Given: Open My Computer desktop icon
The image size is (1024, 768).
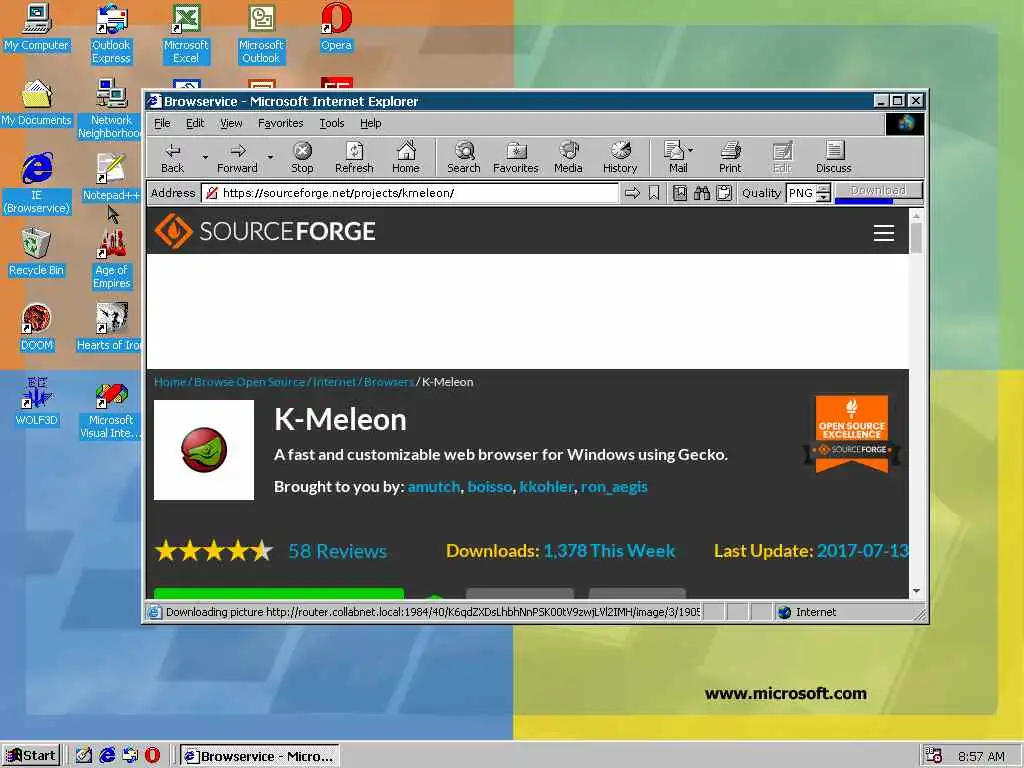Looking at the screenshot, I should click(36, 27).
